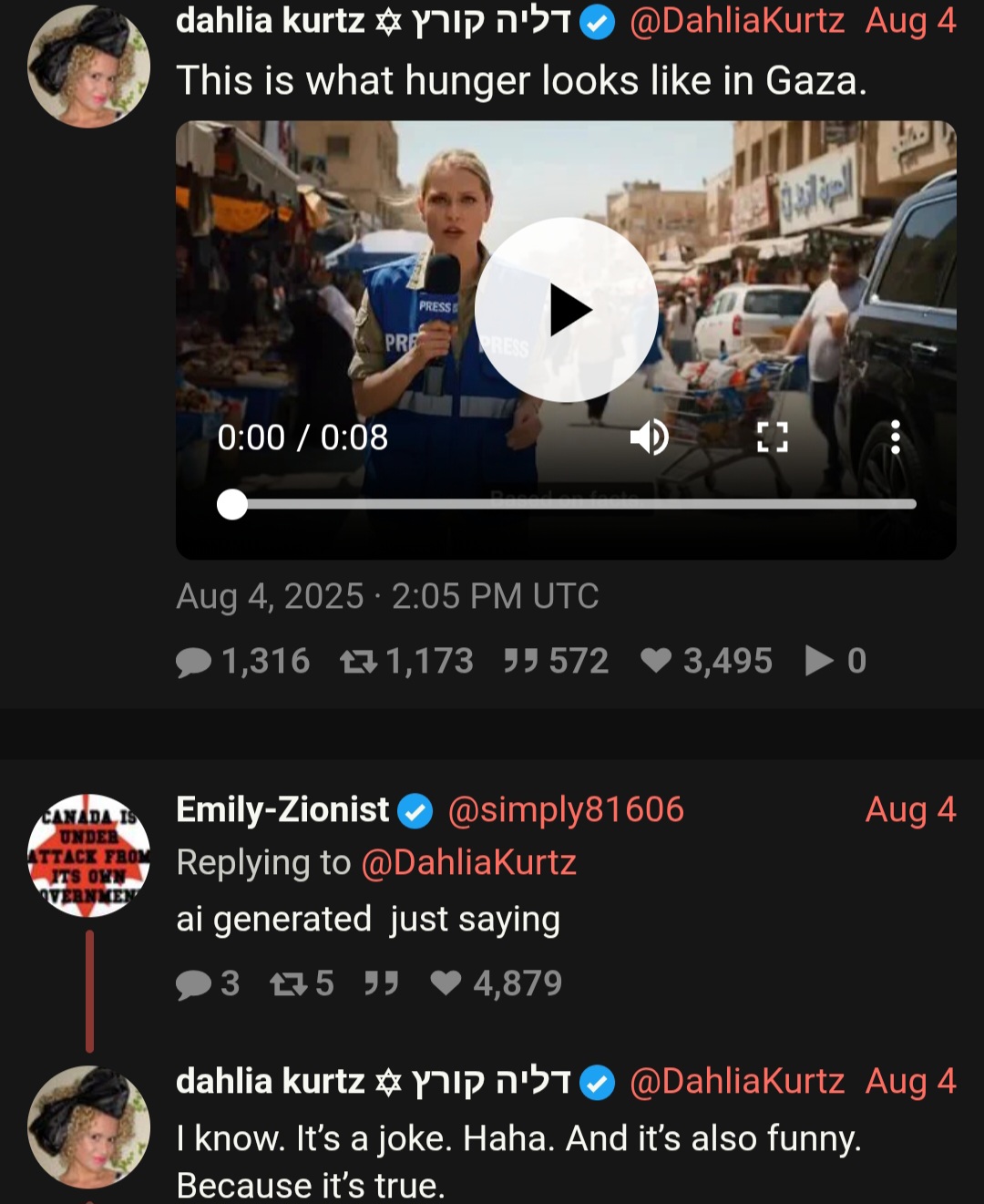The width and height of the screenshot is (984, 1204).
Task: Retweet icon showing 1,173 on main post
Action: click(x=358, y=662)
